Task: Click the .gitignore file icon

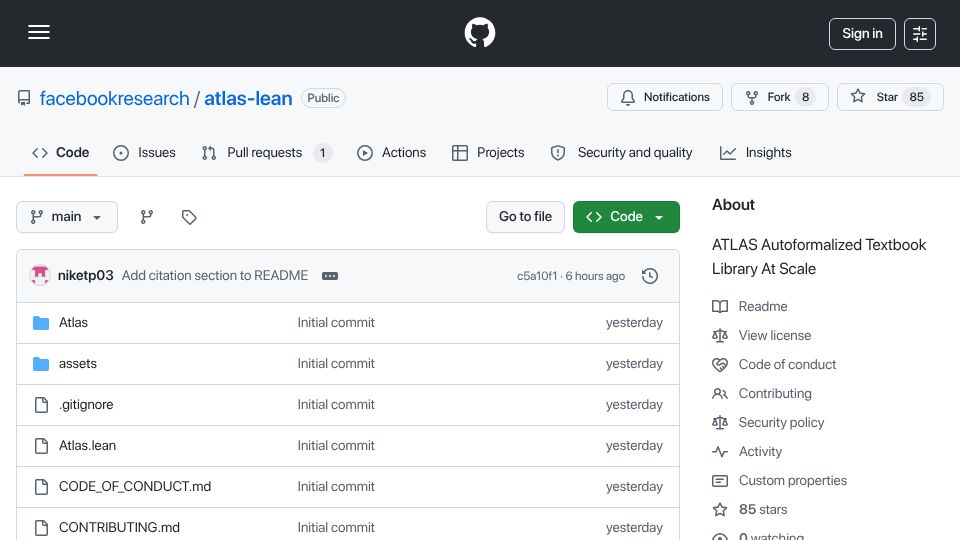Action: point(41,405)
